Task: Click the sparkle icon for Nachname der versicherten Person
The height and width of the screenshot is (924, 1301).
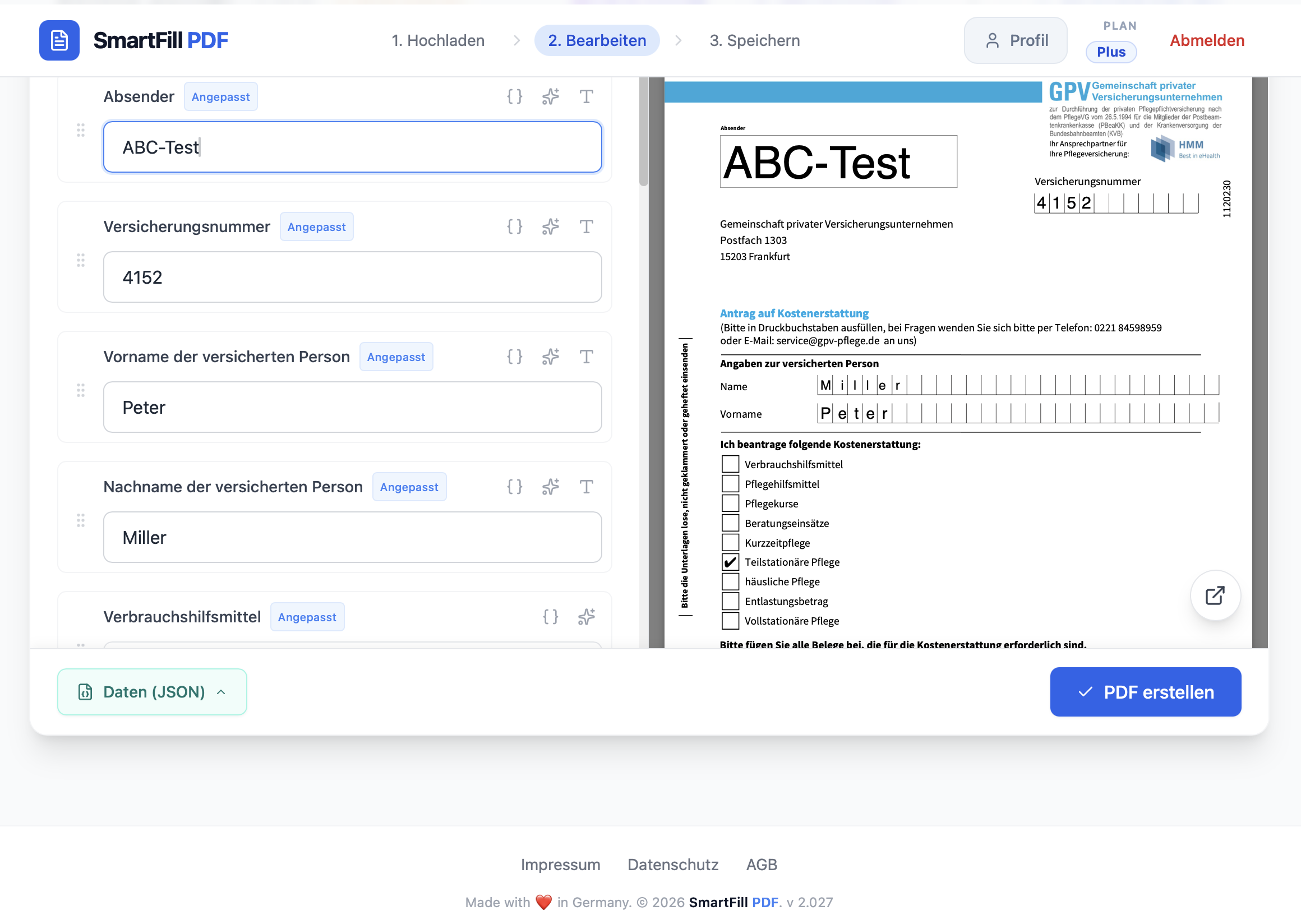Action: click(x=550, y=487)
